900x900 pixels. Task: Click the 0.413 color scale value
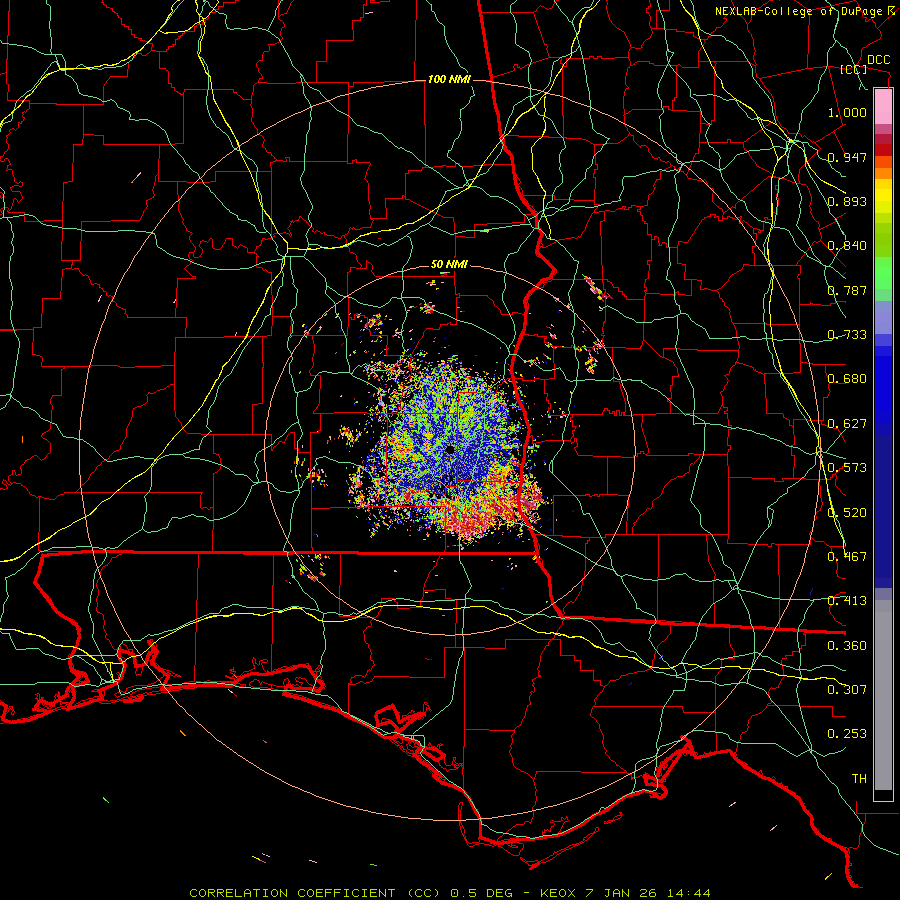click(x=847, y=601)
